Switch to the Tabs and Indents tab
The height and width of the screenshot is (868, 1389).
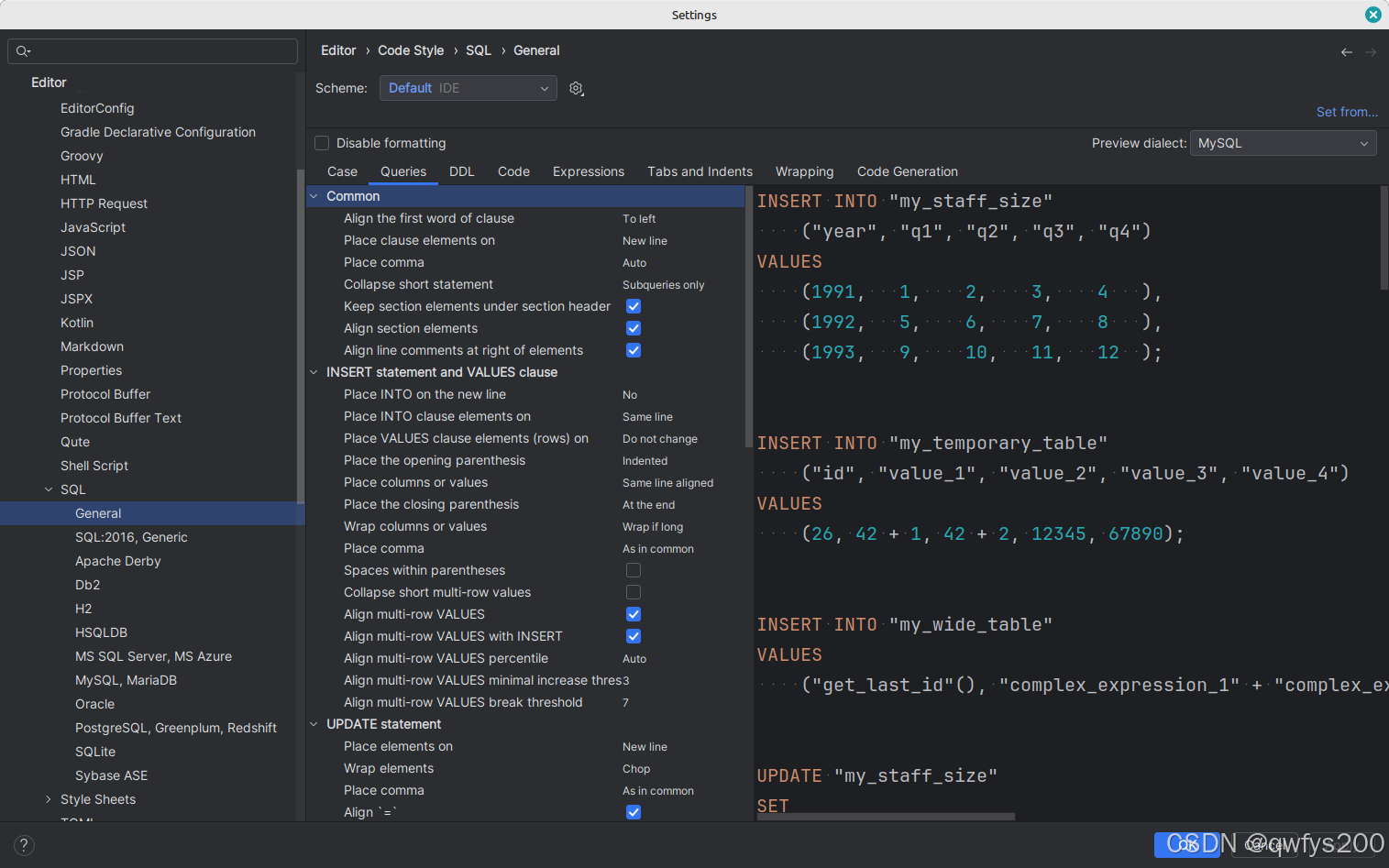pos(700,171)
